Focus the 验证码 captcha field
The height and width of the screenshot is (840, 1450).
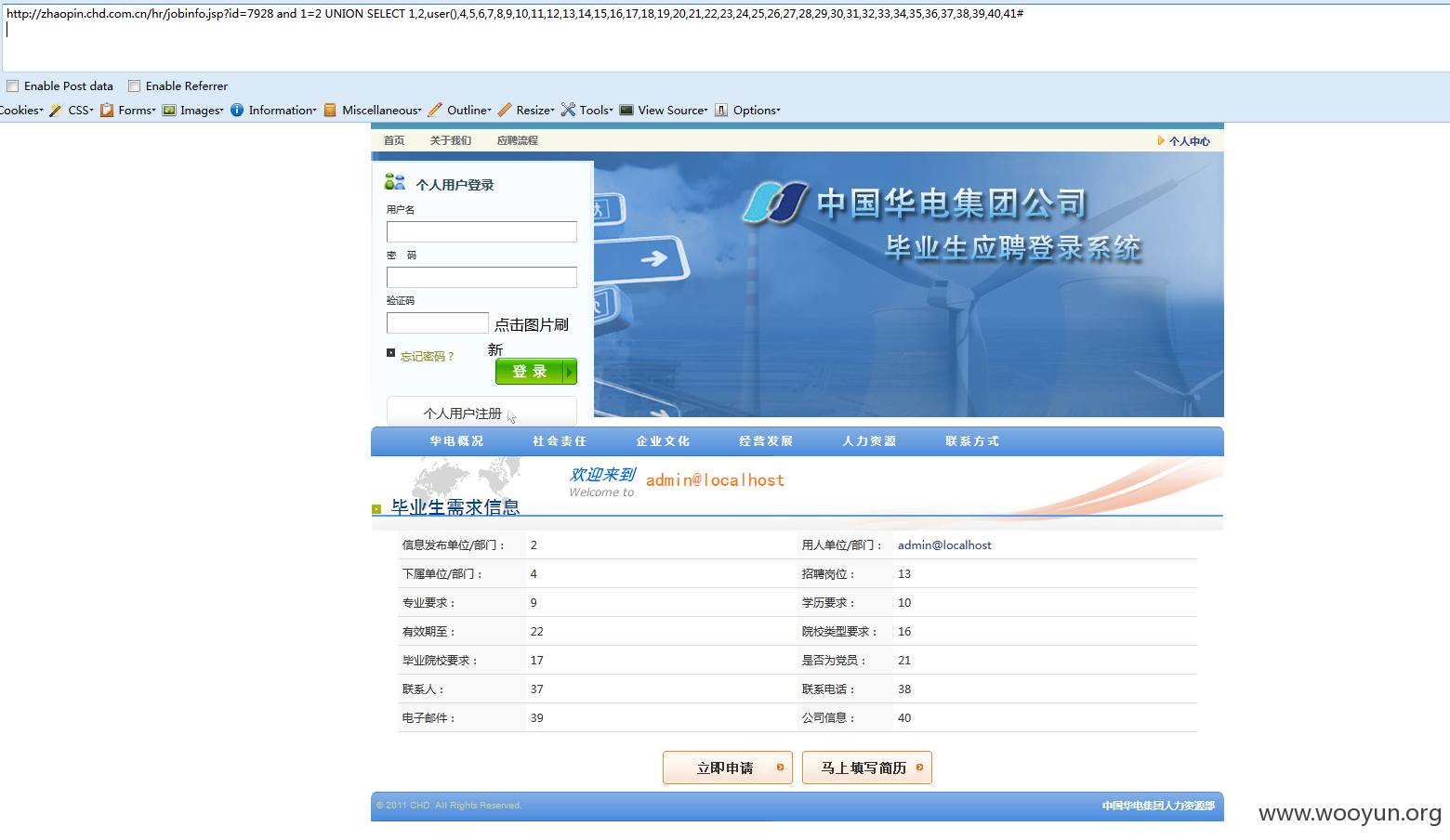point(437,323)
